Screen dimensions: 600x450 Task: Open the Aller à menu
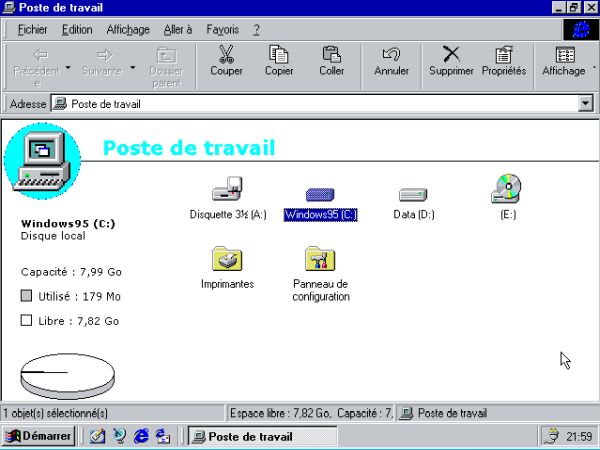click(178, 30)
